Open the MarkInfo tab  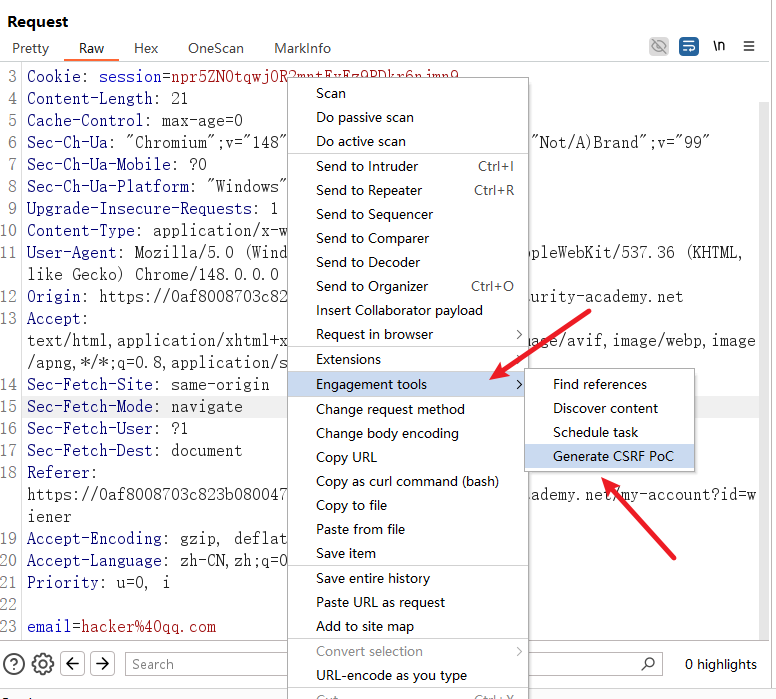(x=302, y=48)
